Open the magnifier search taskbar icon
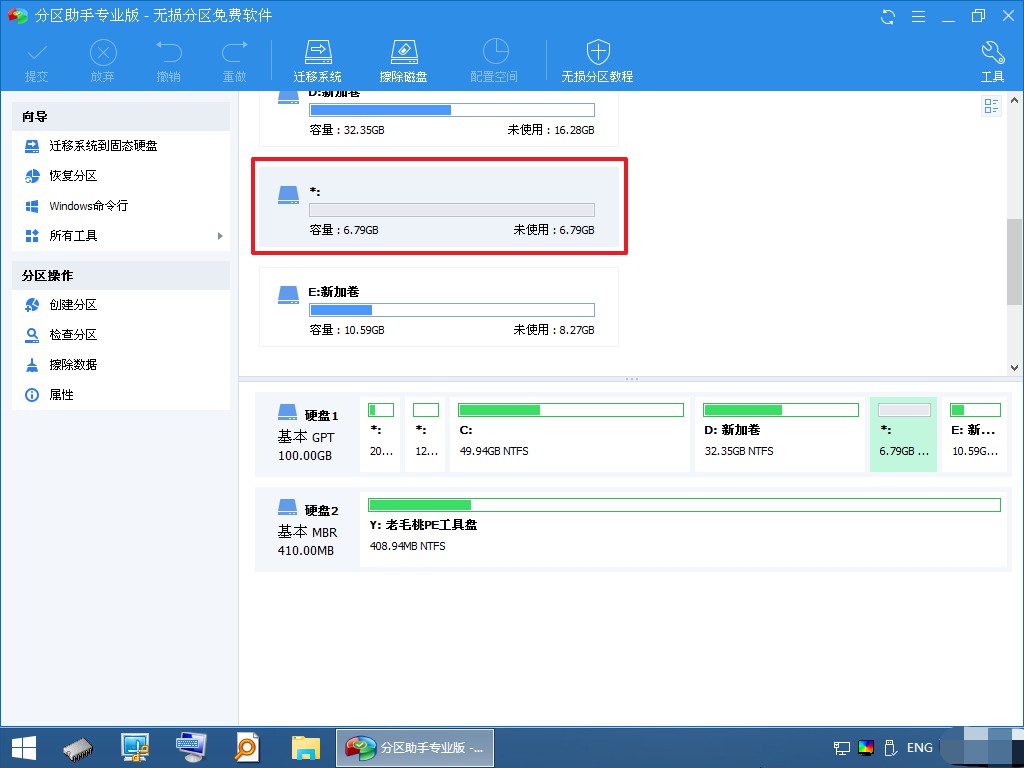This screenshot has height=768, width=1024. [x=248, y=748]
